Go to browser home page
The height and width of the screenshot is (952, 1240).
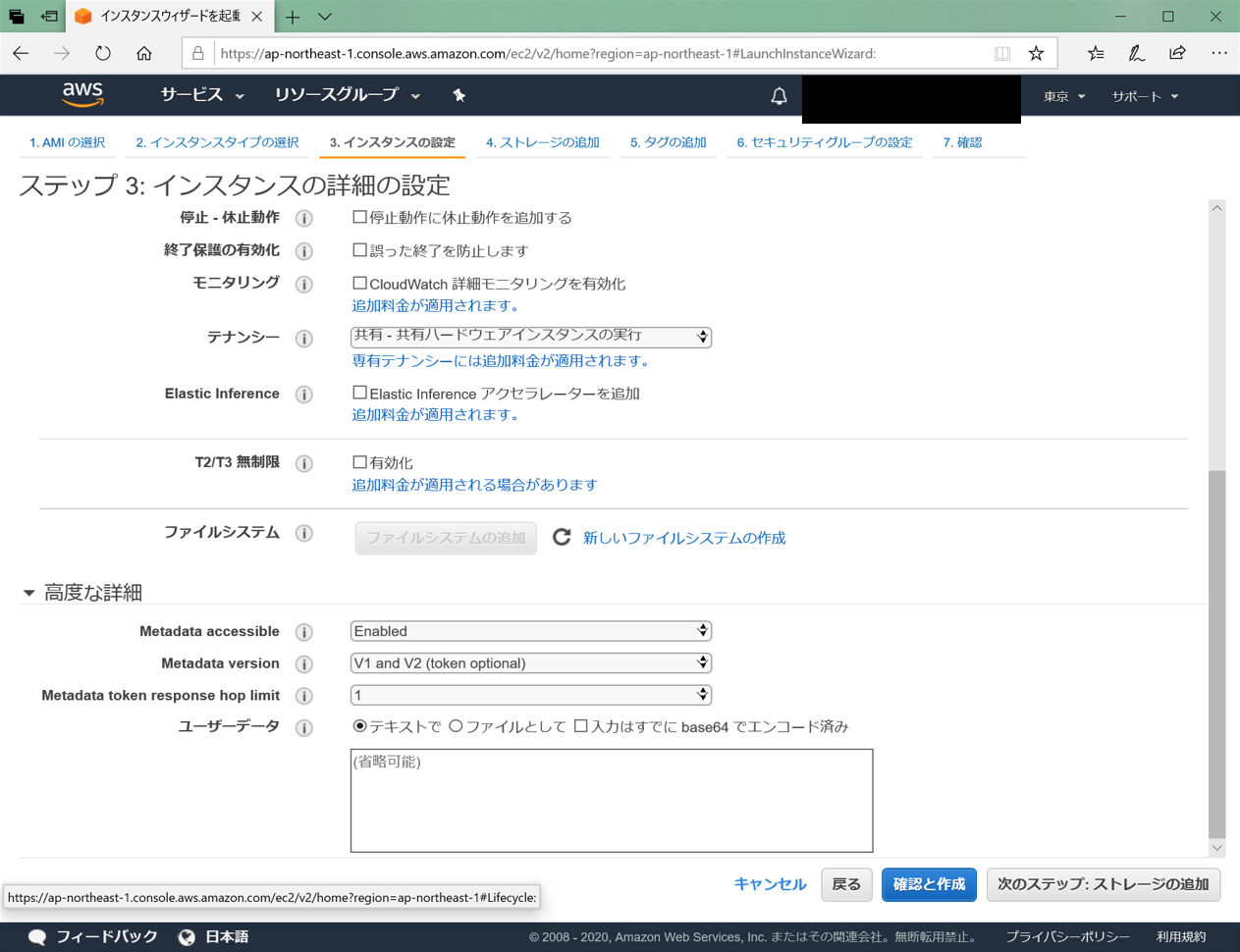click(144, 53)
